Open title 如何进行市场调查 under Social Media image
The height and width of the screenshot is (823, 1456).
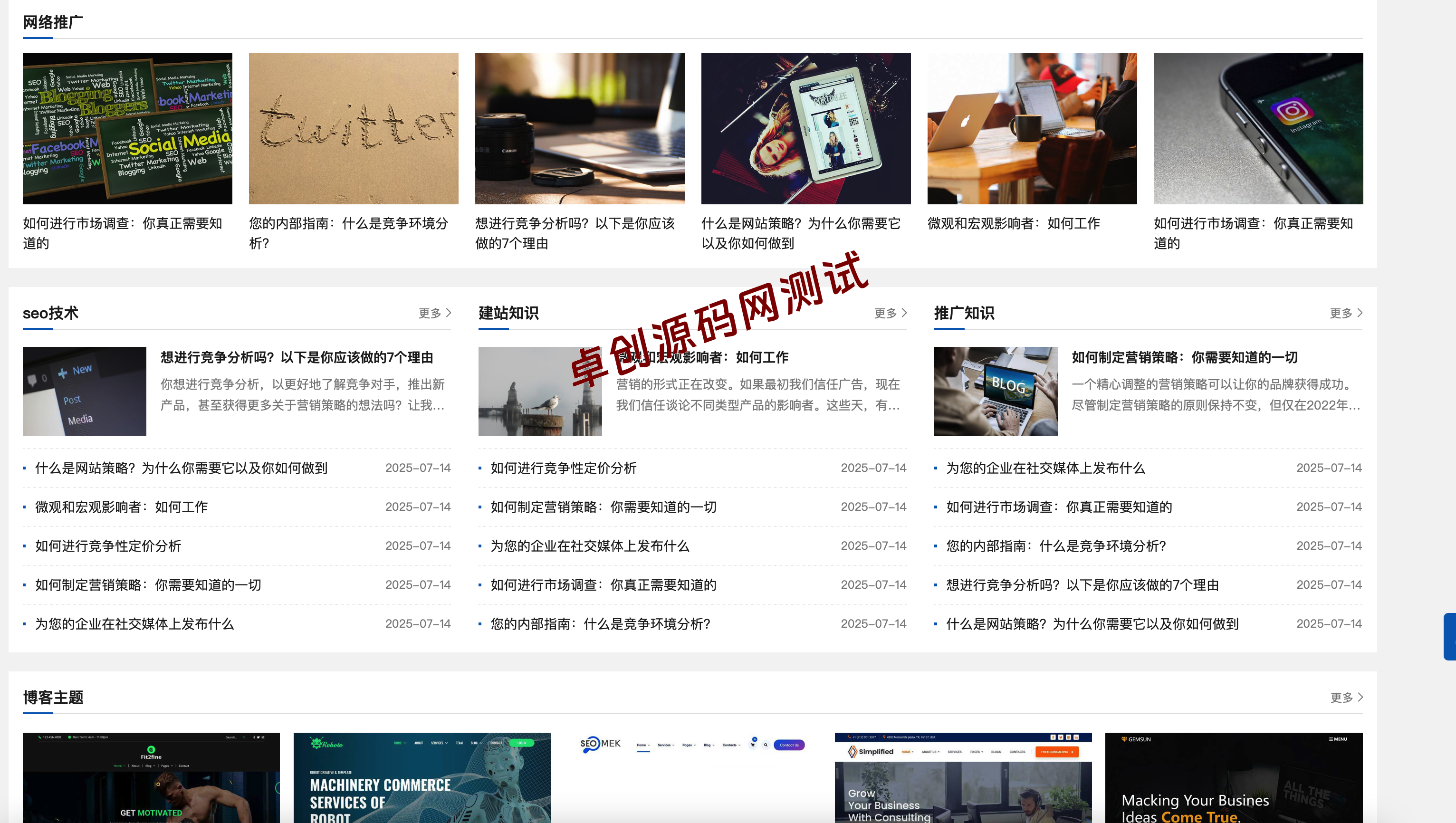pos(123,233)
